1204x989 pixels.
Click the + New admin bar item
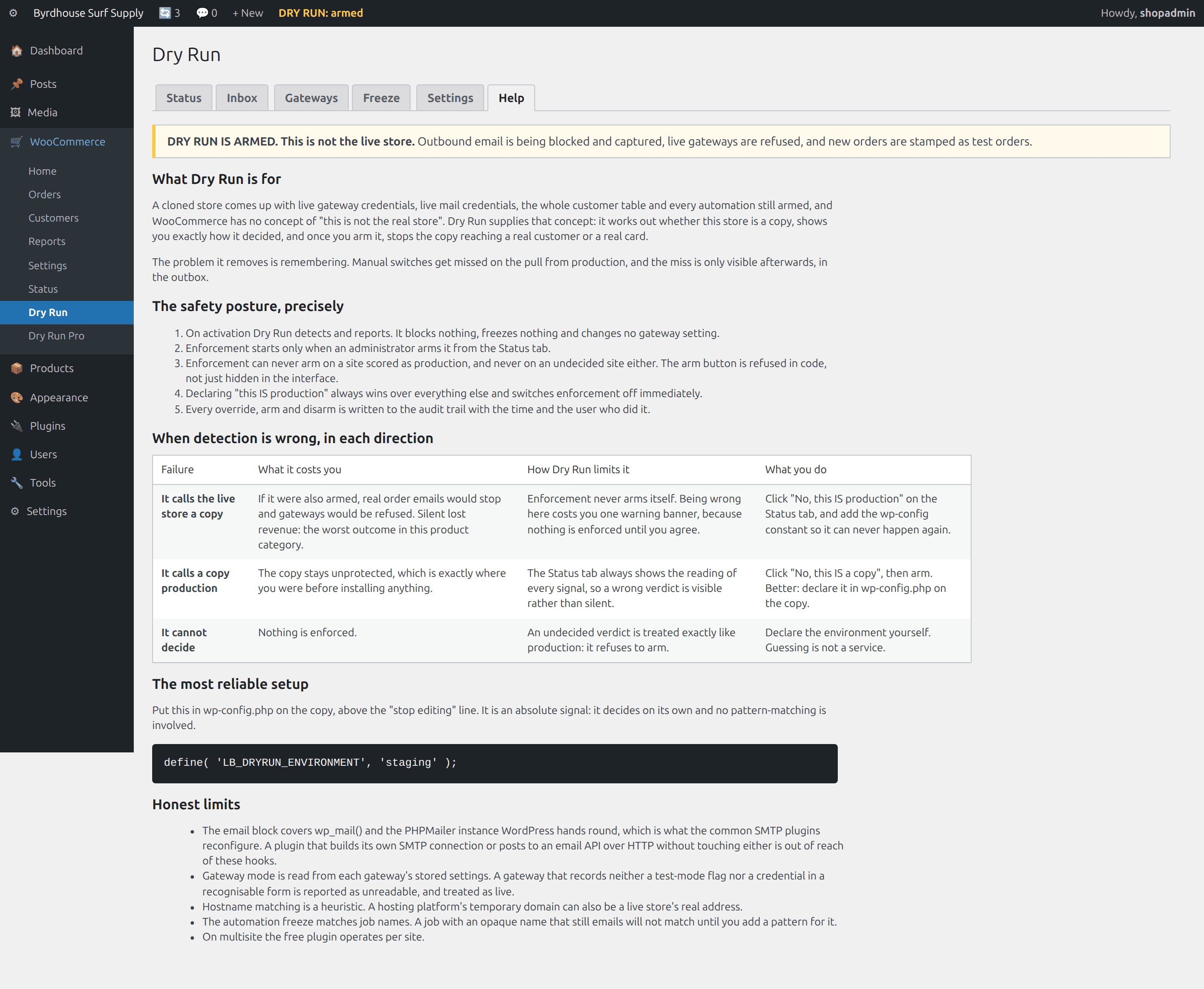pyautogui.click(x=248, y=13)
